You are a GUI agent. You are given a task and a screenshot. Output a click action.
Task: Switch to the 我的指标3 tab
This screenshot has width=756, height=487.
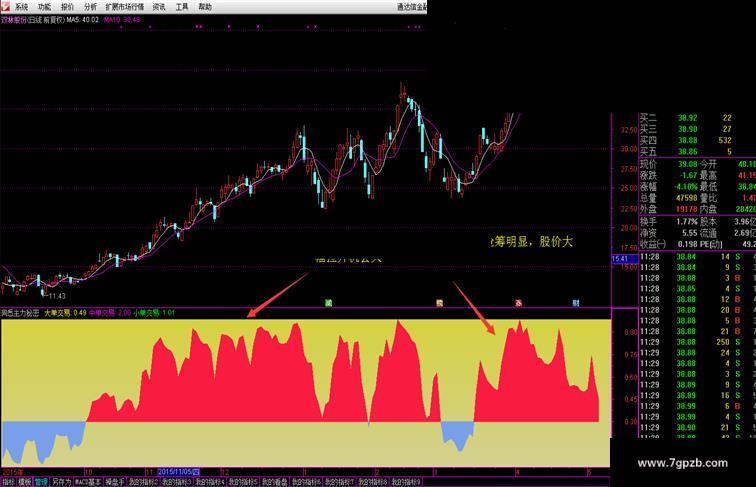(176, 482)
